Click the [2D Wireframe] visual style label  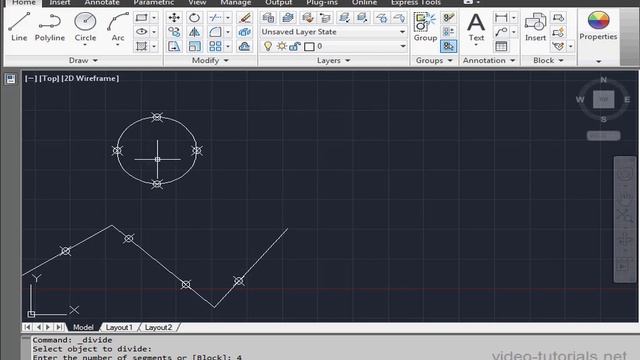point(90,78)
